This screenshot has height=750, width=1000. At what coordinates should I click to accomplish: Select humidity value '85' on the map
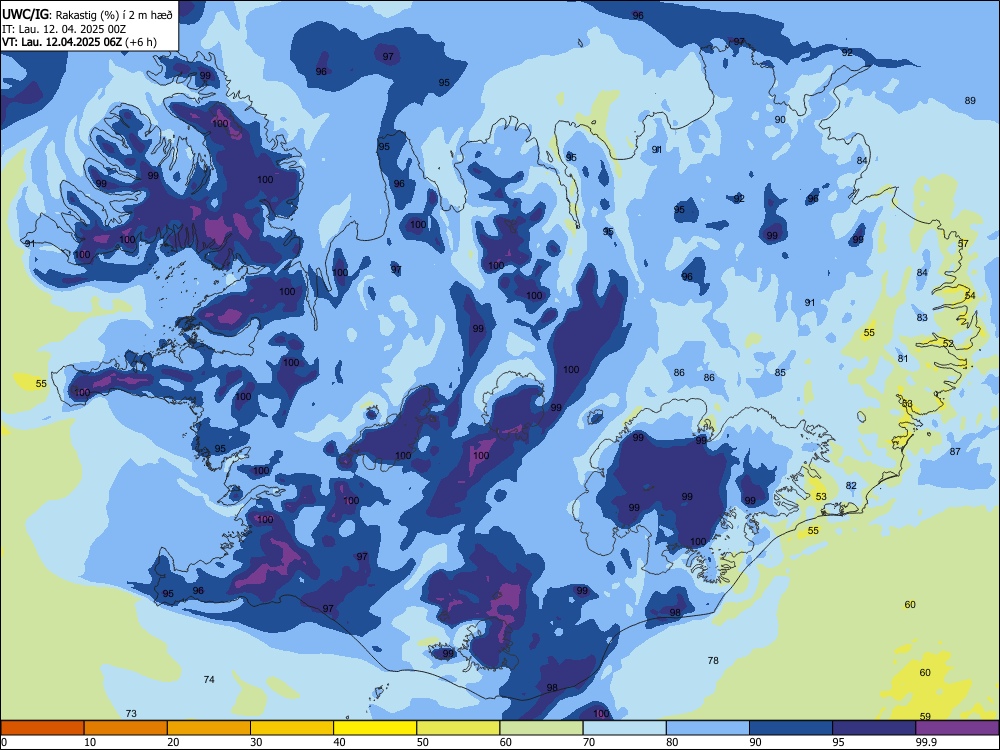(x=780, y=372)
